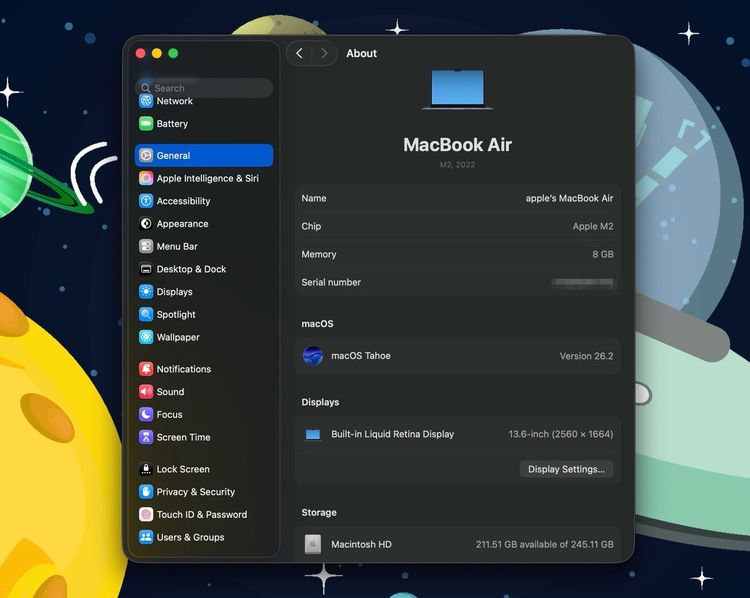Click the Macintosh HD drive icon
Screen dimensions: 750x598
click(x=313, y=544)
